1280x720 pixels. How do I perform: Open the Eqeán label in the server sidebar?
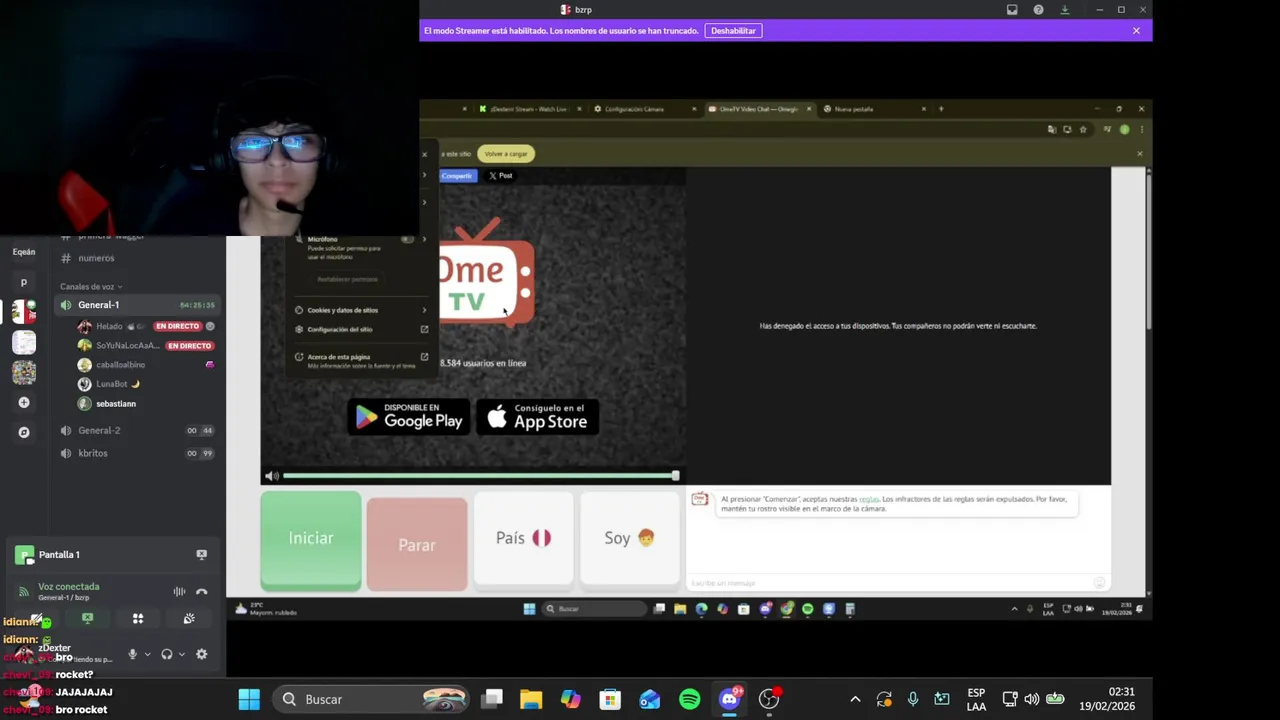pyautogui.click(x=24, y=252)
